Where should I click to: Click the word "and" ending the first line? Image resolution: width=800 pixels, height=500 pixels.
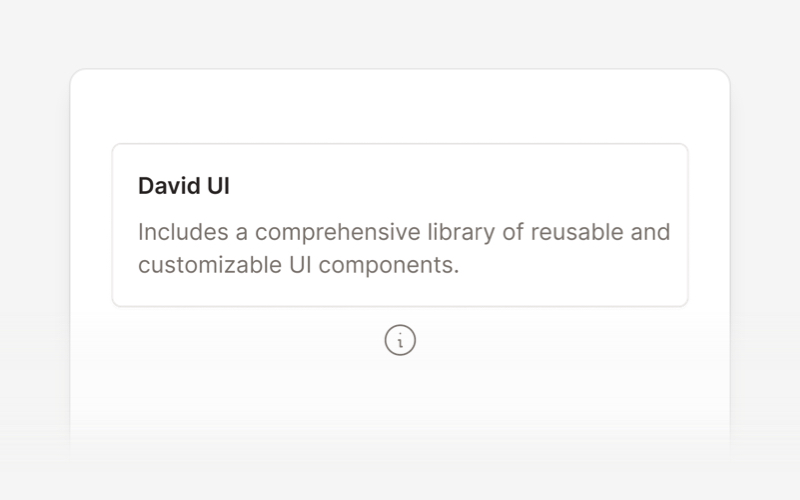tap(649, 232)
